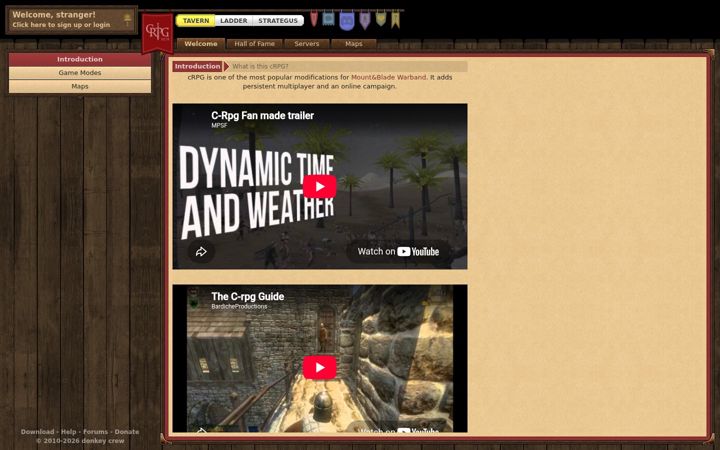Click the red pennant banner icon
The height and width of the screenshot is (450, 720).
(314, 19)
